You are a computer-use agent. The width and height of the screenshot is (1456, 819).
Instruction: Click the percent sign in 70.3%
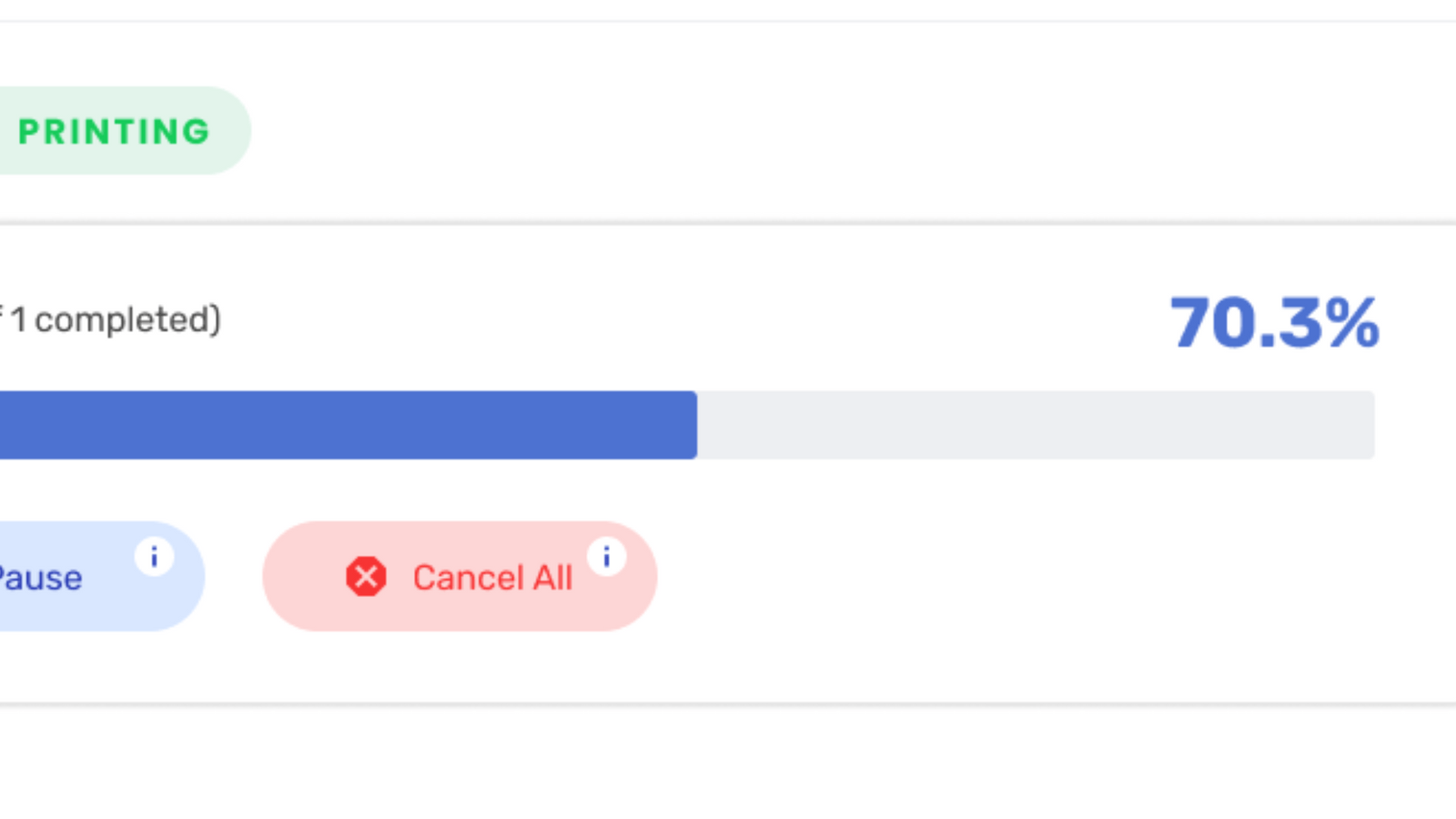tap(1352, 322)
